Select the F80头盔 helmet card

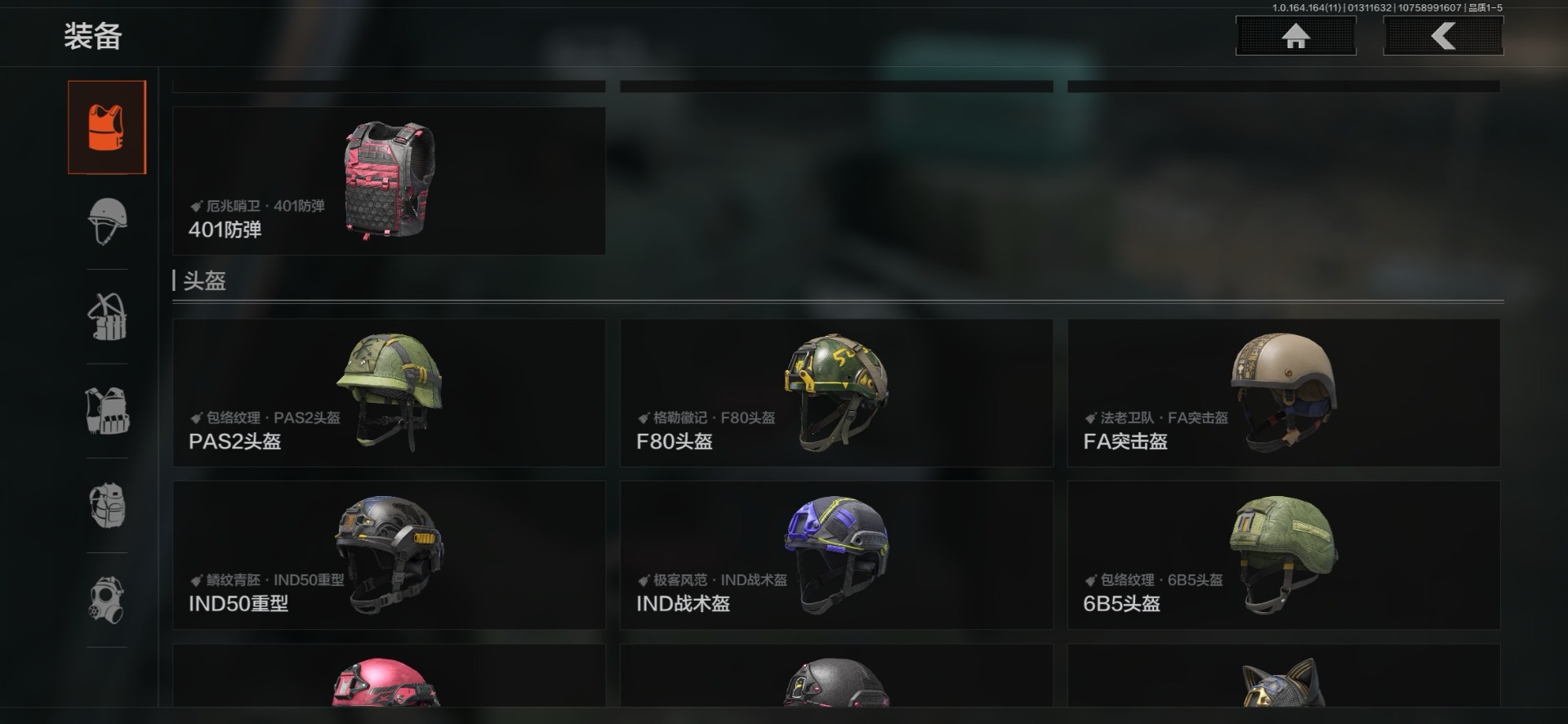pyautogui.click(x=836, y=393)
